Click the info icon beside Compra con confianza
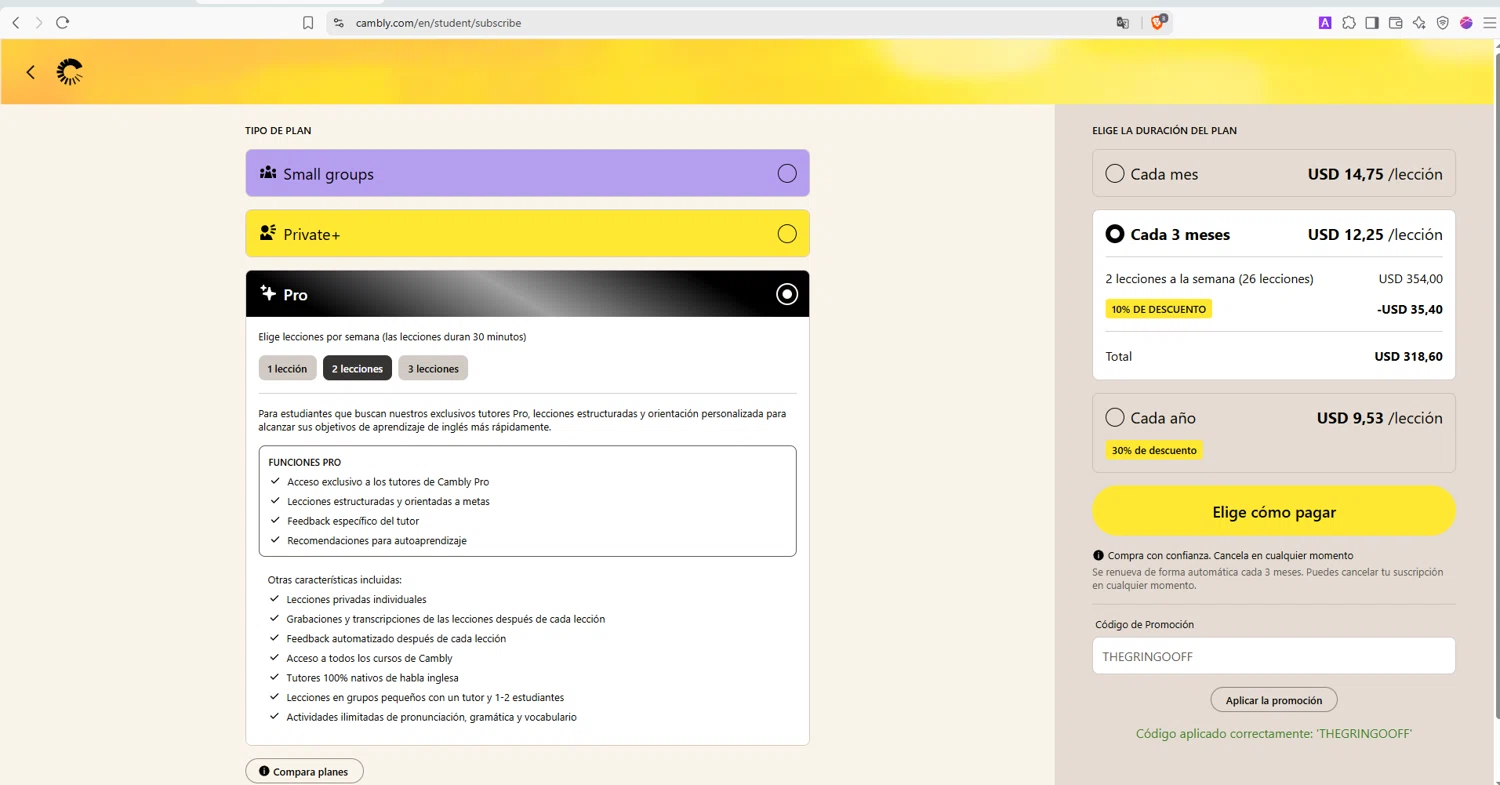 pyautogui.click(x=1098, y=555)
